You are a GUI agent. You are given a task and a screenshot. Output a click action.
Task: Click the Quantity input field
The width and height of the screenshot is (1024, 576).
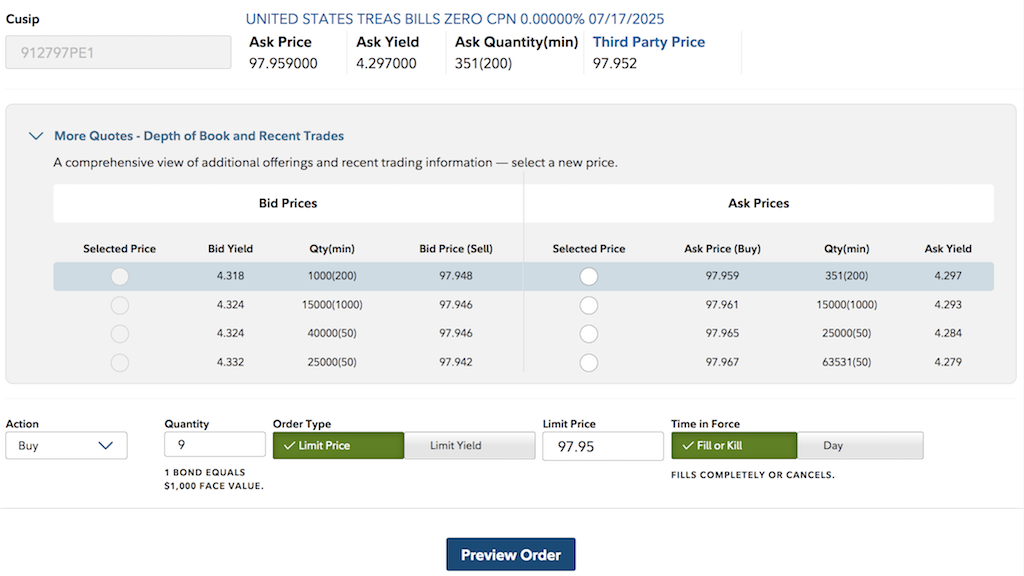(215, 446)
